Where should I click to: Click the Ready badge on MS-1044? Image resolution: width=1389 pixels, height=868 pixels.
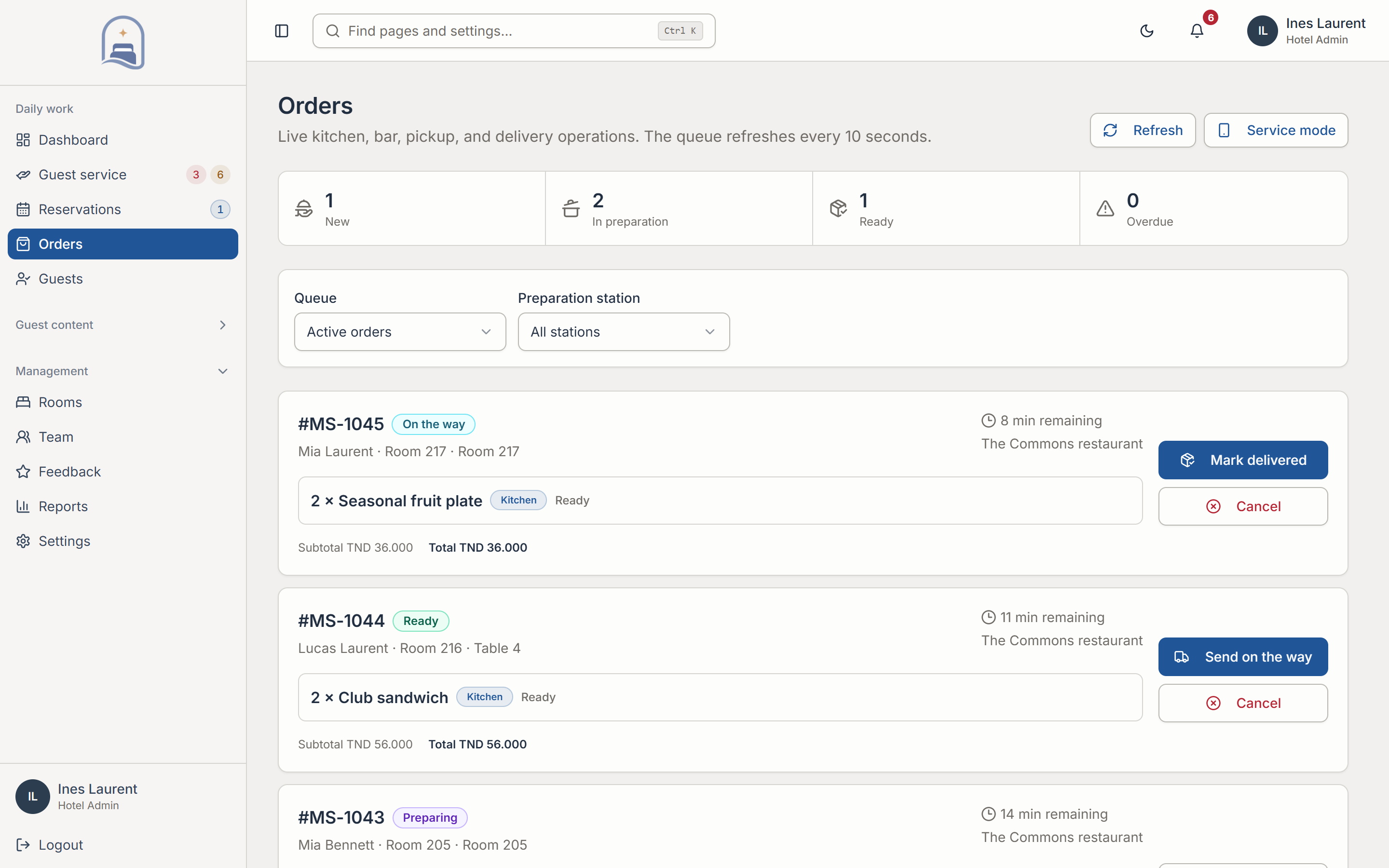click(x=421, y=621)
